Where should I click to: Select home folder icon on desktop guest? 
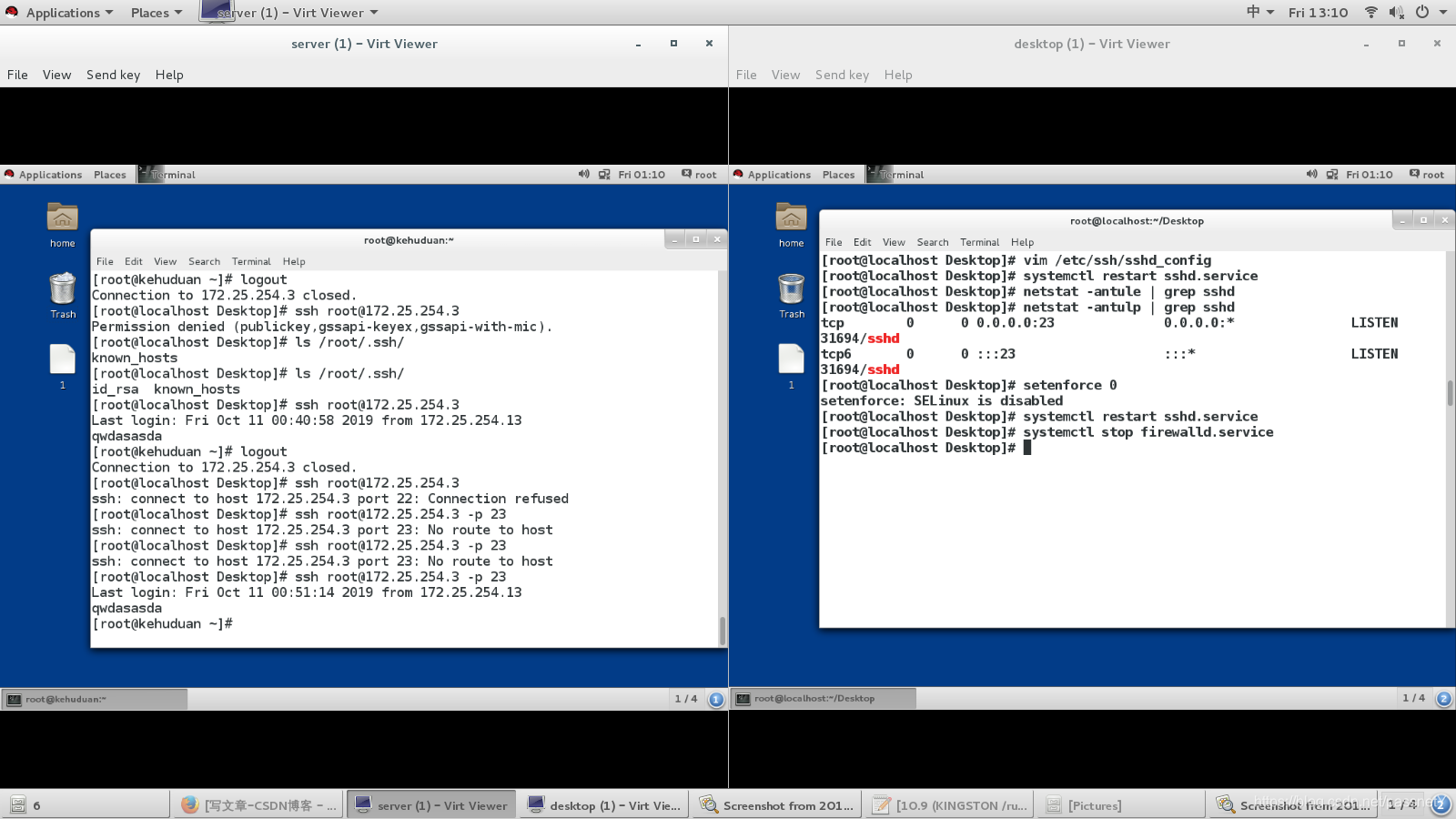(792, 226)
